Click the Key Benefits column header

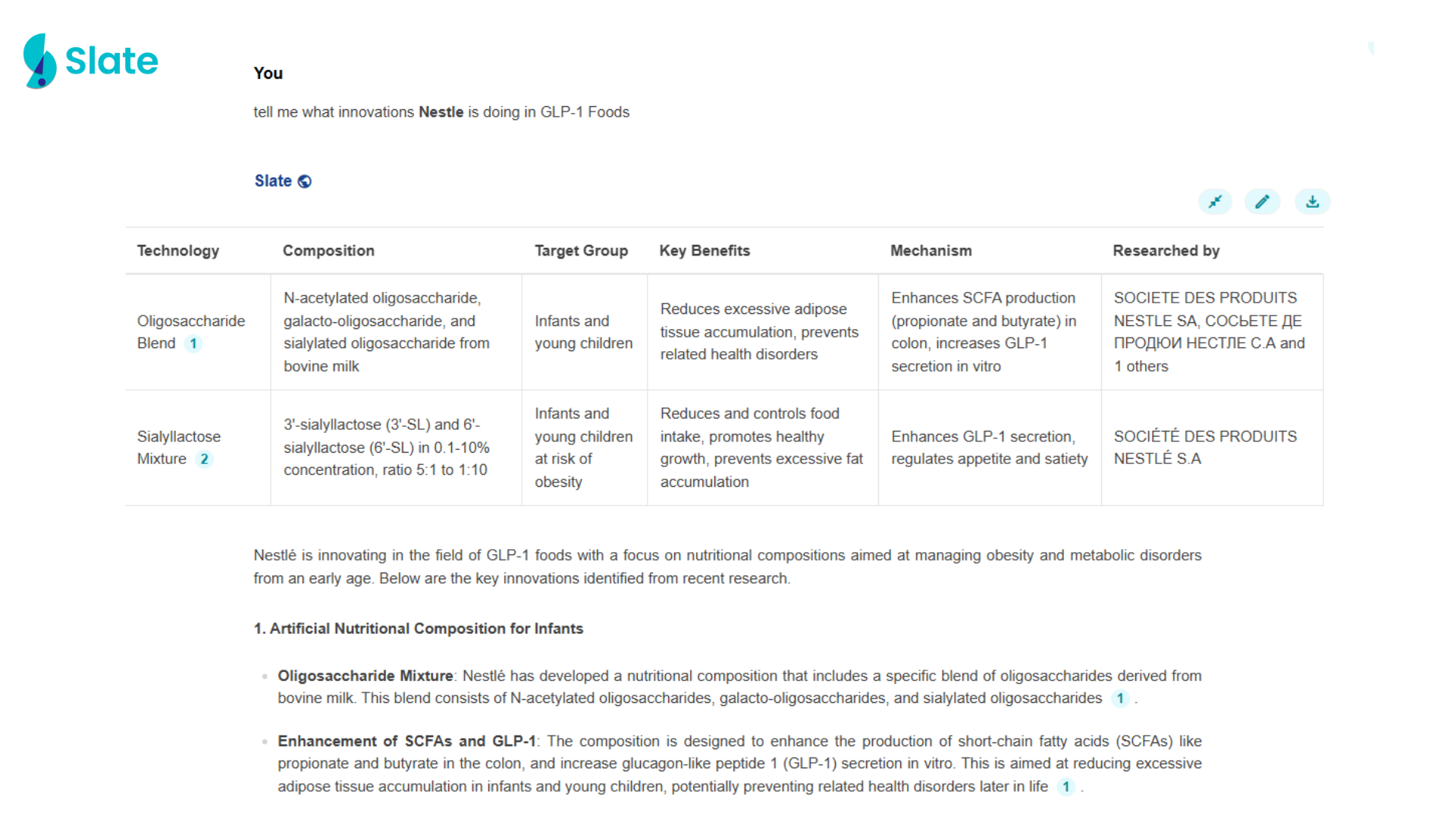(704, 251)
